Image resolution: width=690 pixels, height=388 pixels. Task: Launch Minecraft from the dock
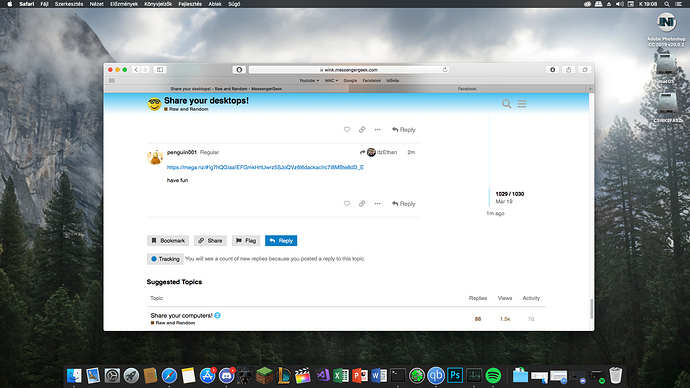pyautogui.click(x=264, y=376)
